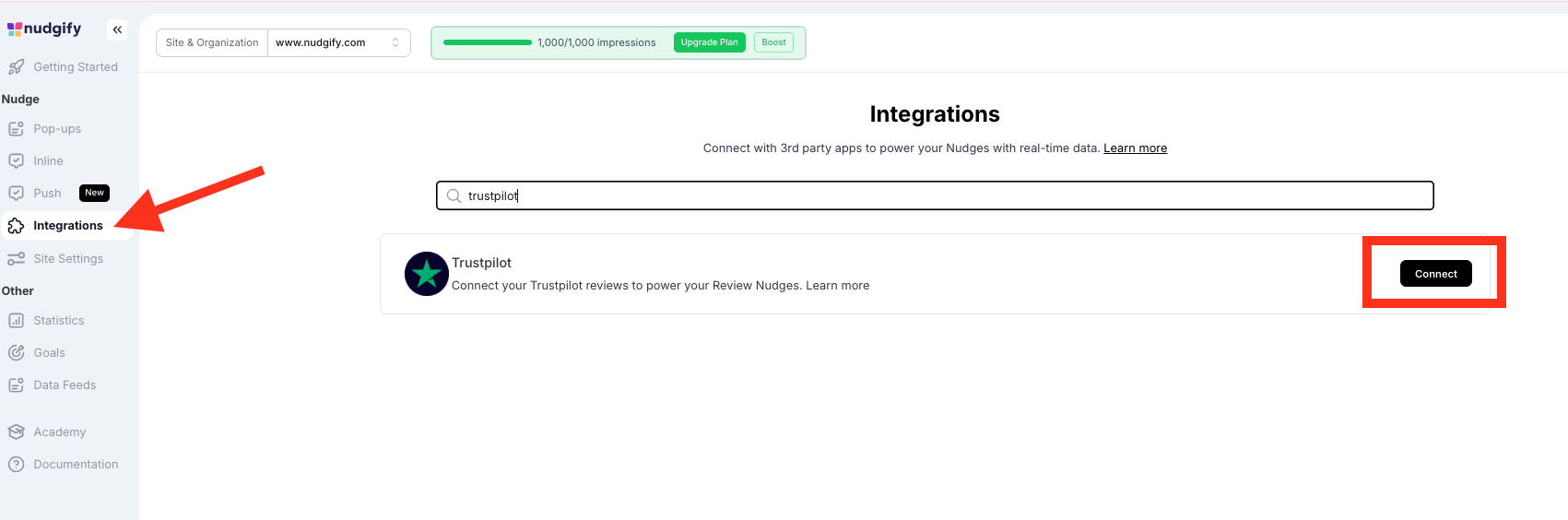The width and height of the screenshot is (1568, 520).
Task: Collapse the sidebar with double chevron
Action: point(117,30)
